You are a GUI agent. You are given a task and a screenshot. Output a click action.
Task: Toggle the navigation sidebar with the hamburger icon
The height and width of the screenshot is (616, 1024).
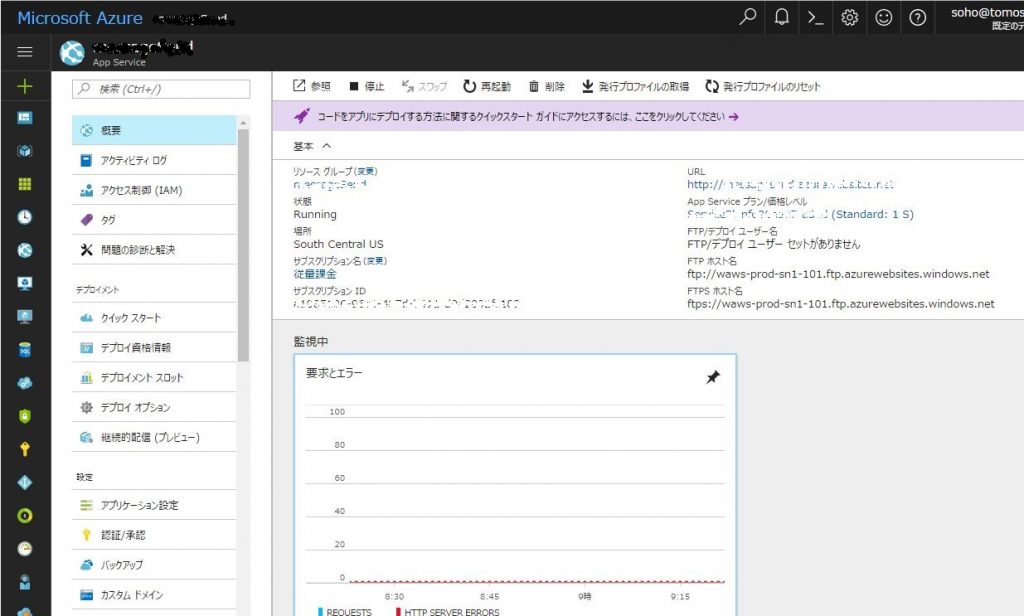[x=25, y=52]
